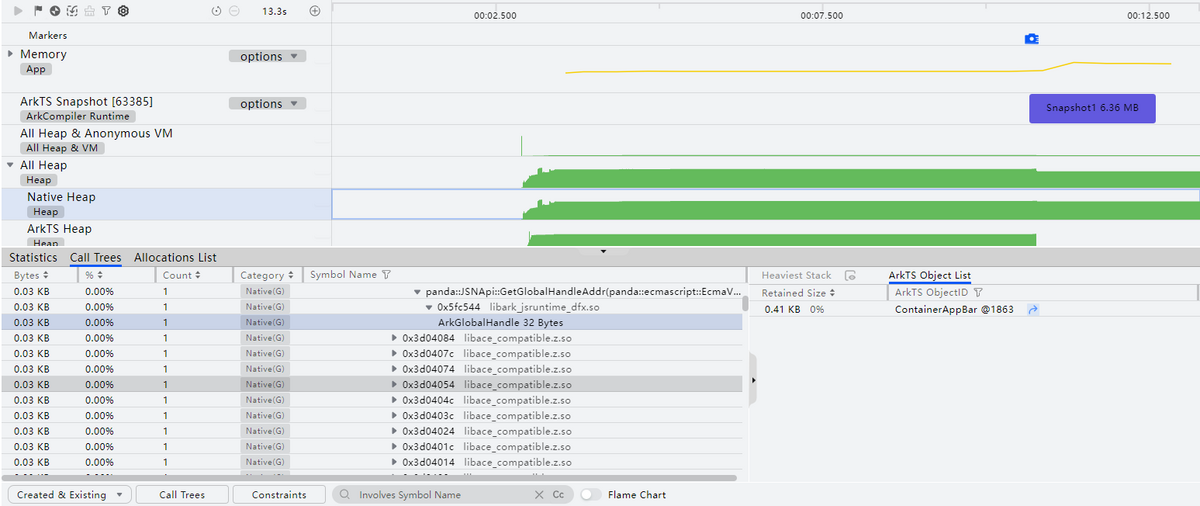Click the Snapshot1 6.36 MB block
Image resolution: width=1200 pixels, height=506 pixels.
click(x=1092, y=108)
